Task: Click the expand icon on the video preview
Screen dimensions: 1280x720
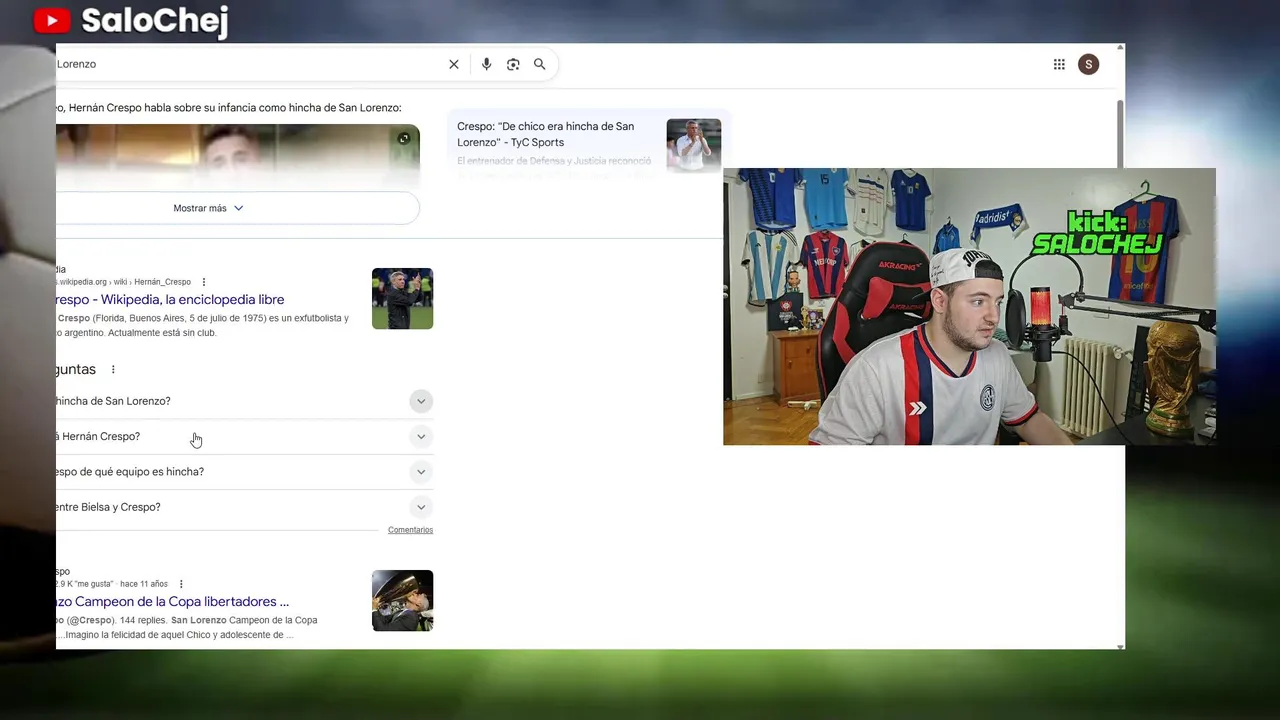Action: tap(404, 138)
